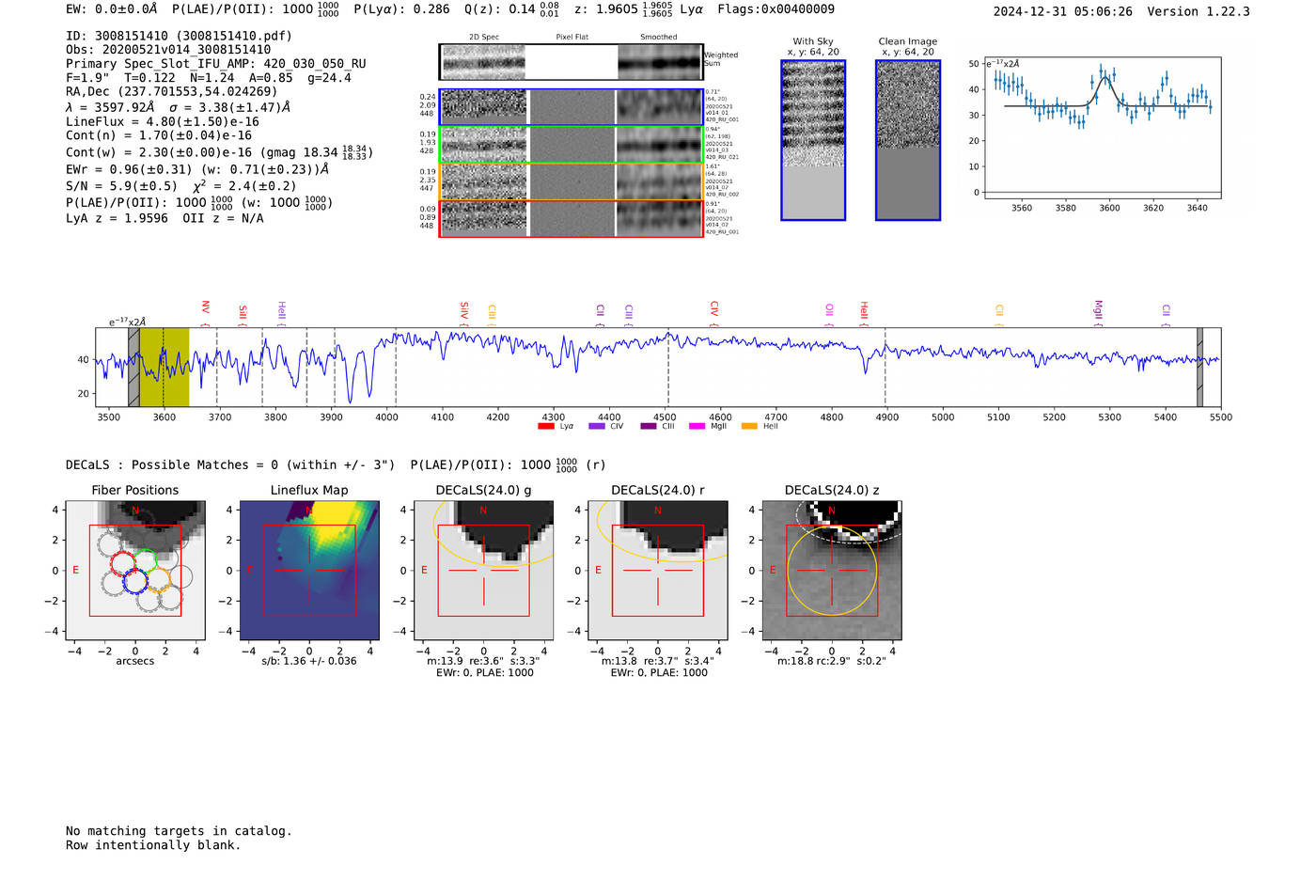Screen dimensions: 1316x896
Task: Click the EW: 0.0±0.0Å header value
Action: [x=112, y=9]
